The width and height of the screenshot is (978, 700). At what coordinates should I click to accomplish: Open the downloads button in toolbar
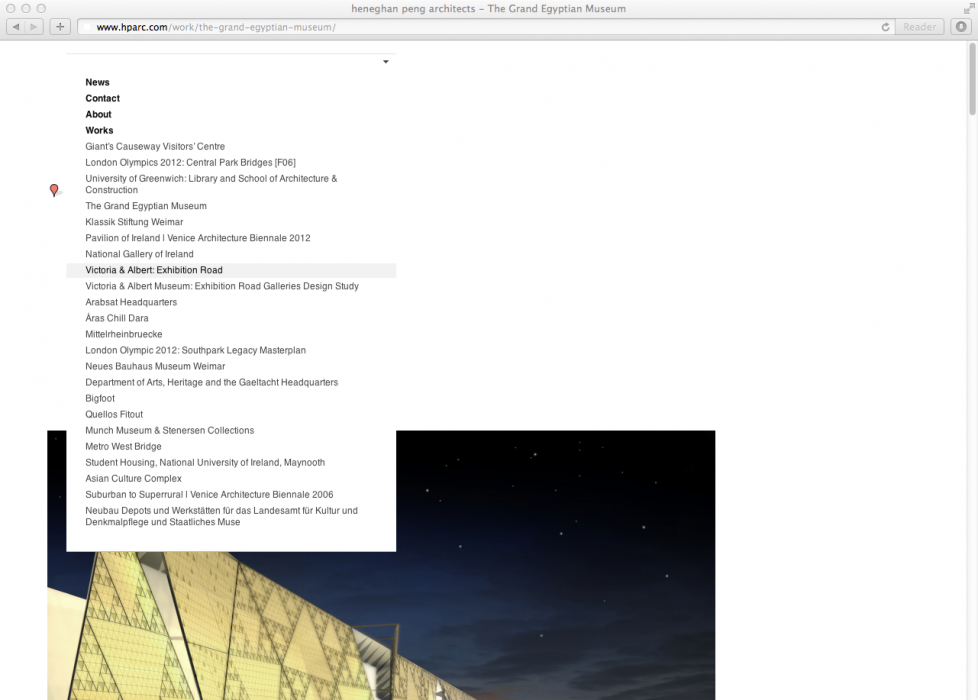click(x=961, y=27)
